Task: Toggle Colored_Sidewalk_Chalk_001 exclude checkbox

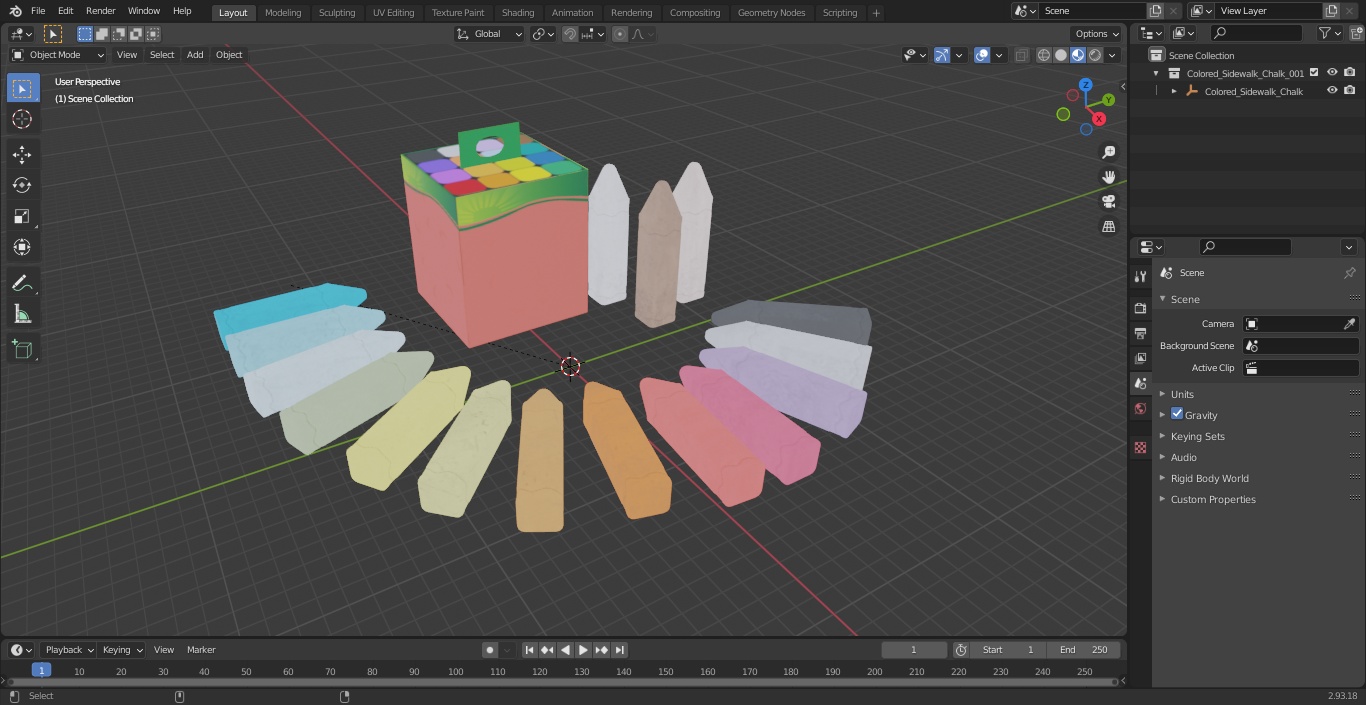Action: point(1314,73)
